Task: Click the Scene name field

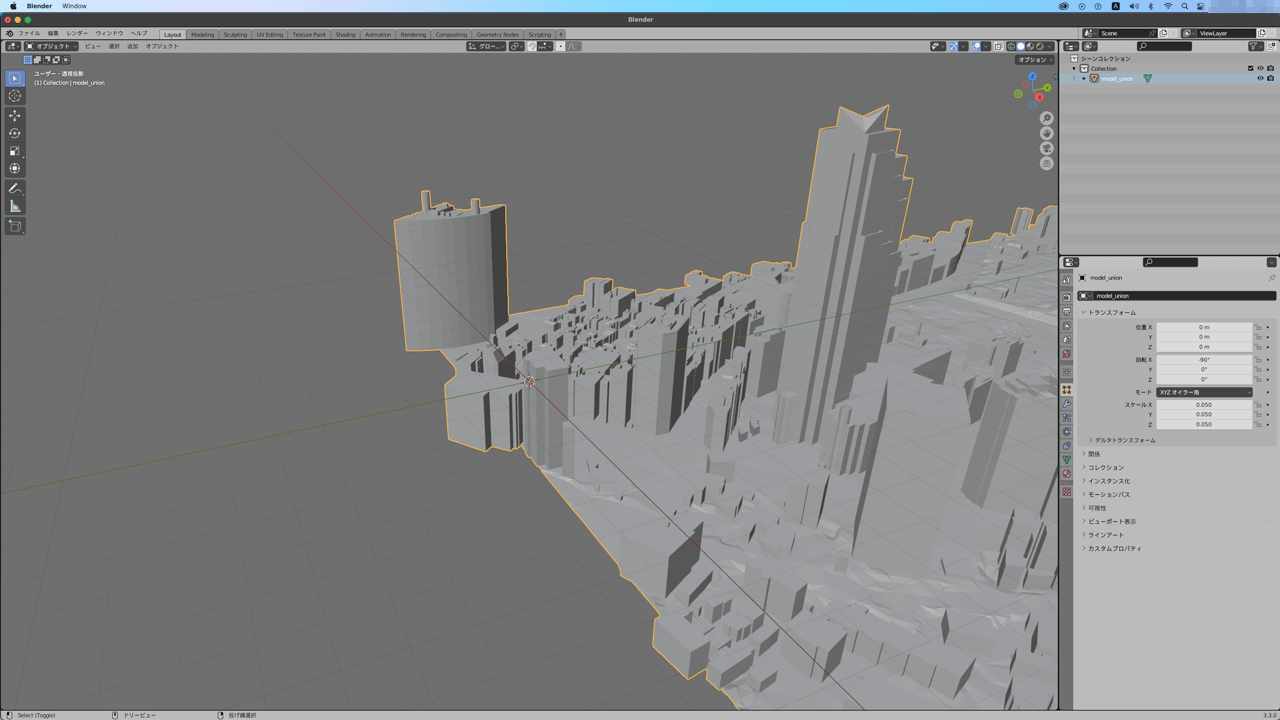Action: coord(1125,33)
